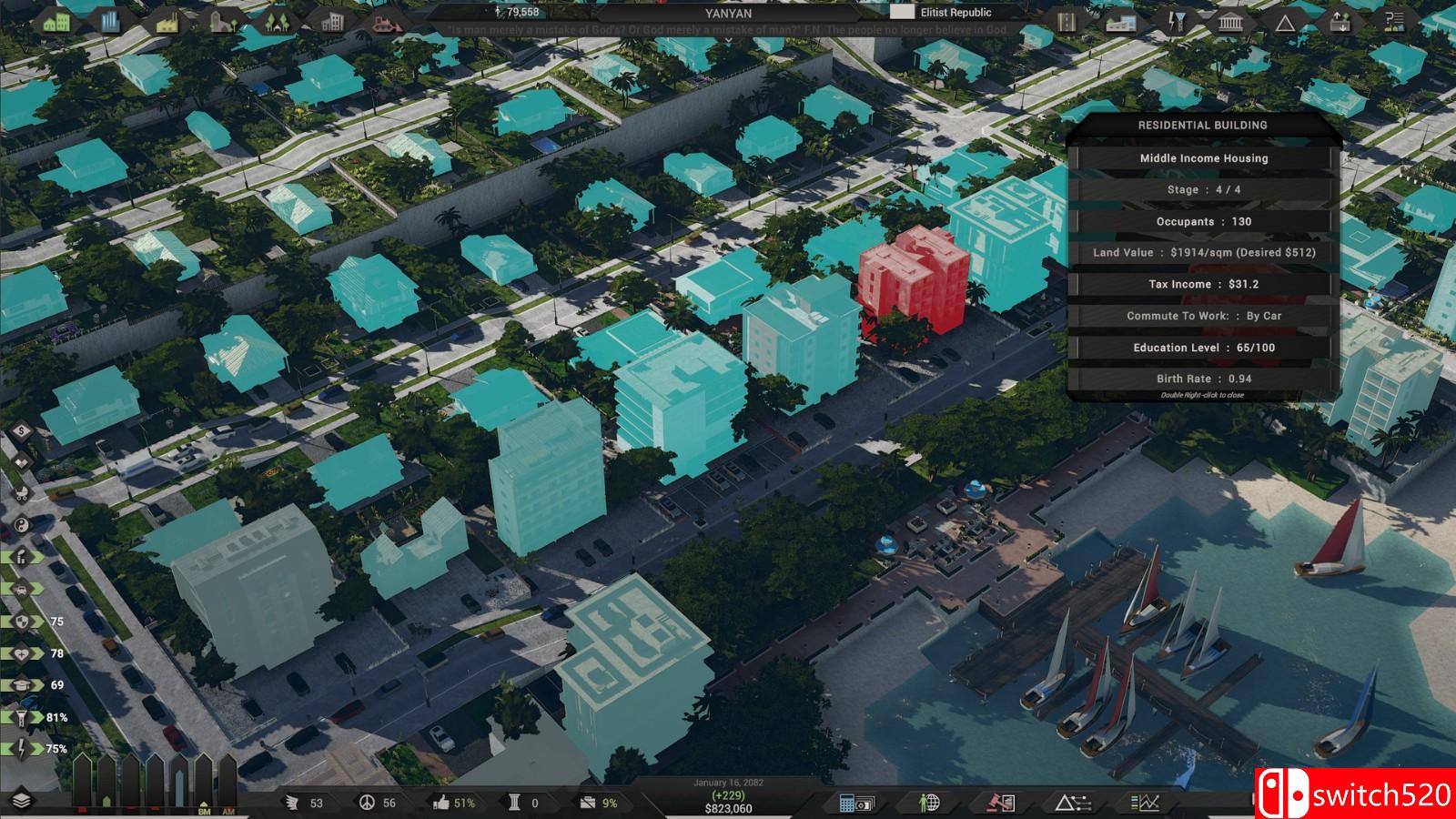Open the government buildings columns icon
This screenshot has width=1456, height=819.
(1230, 21)
